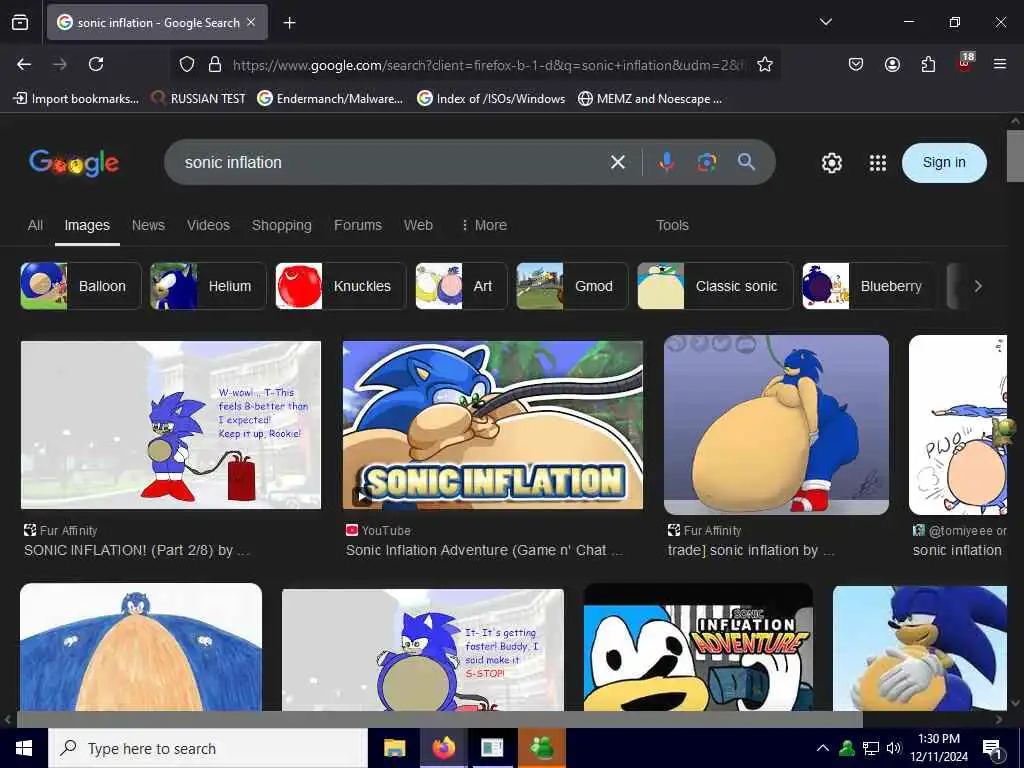Select the Classic sonic suggestion chip
The height and width of the screenshot is (768, 1024).
click(x=715, y=286)
